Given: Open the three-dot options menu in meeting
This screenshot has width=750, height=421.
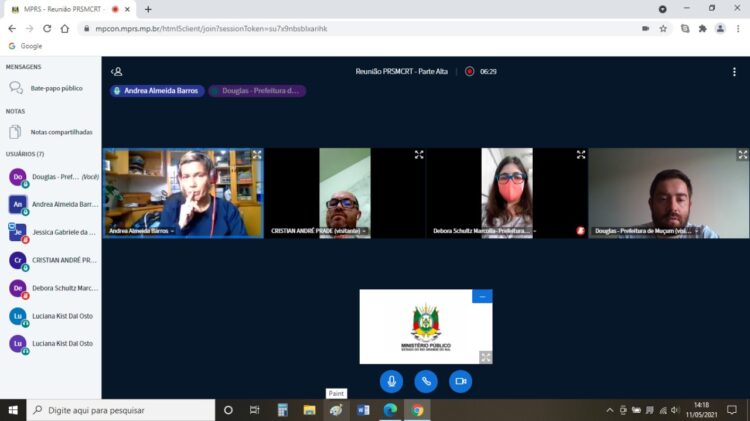Looking at the screenshot, I should pyautogui.click(x=734, y=72).
